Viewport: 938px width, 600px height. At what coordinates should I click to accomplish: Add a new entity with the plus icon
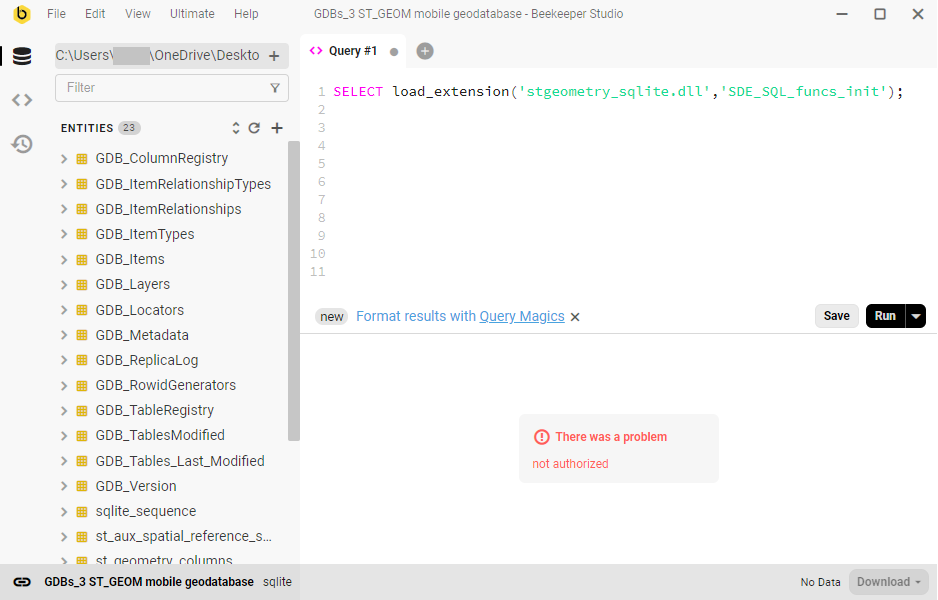276,128
